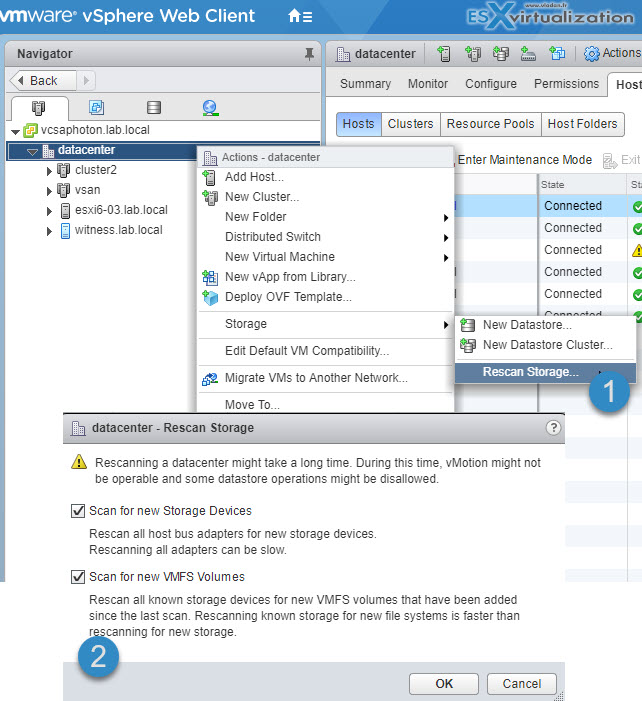Pin the Navigator panel
The image size is (642, 701).
pos(308,53)
